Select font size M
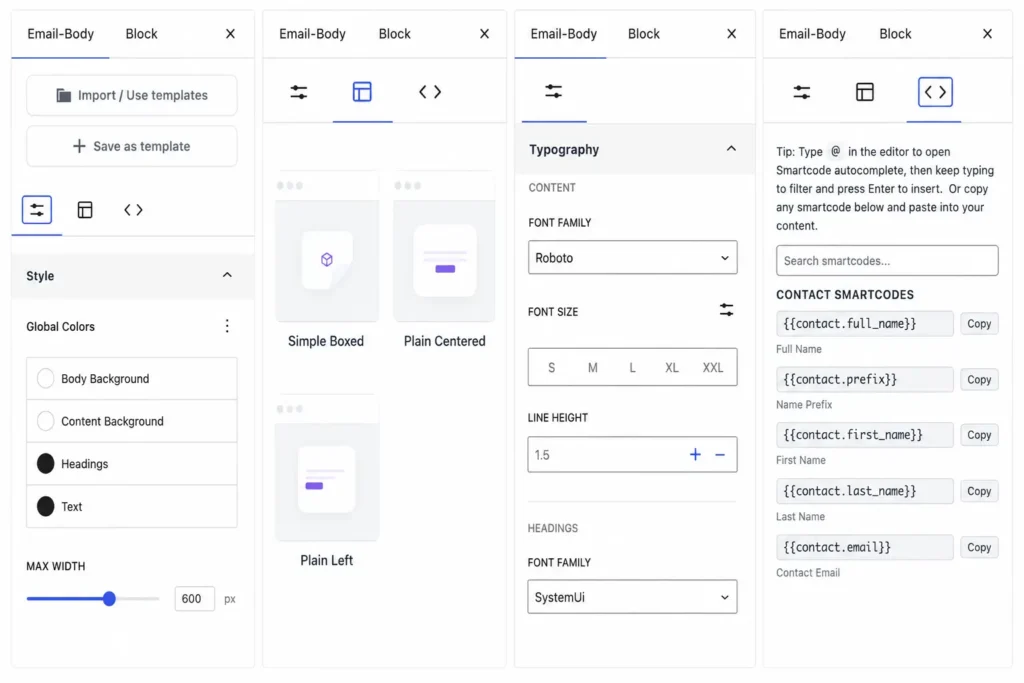The image size is (1024, 683). tap(592, 368)
